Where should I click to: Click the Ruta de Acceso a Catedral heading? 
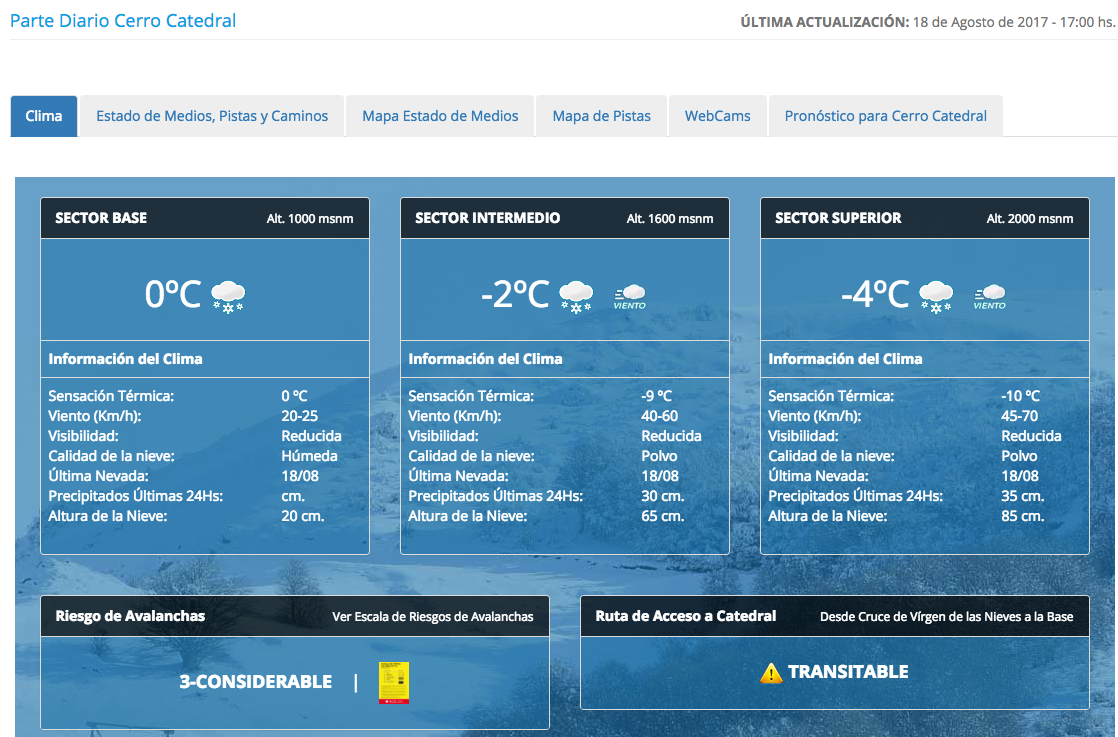tap(685, 616)
